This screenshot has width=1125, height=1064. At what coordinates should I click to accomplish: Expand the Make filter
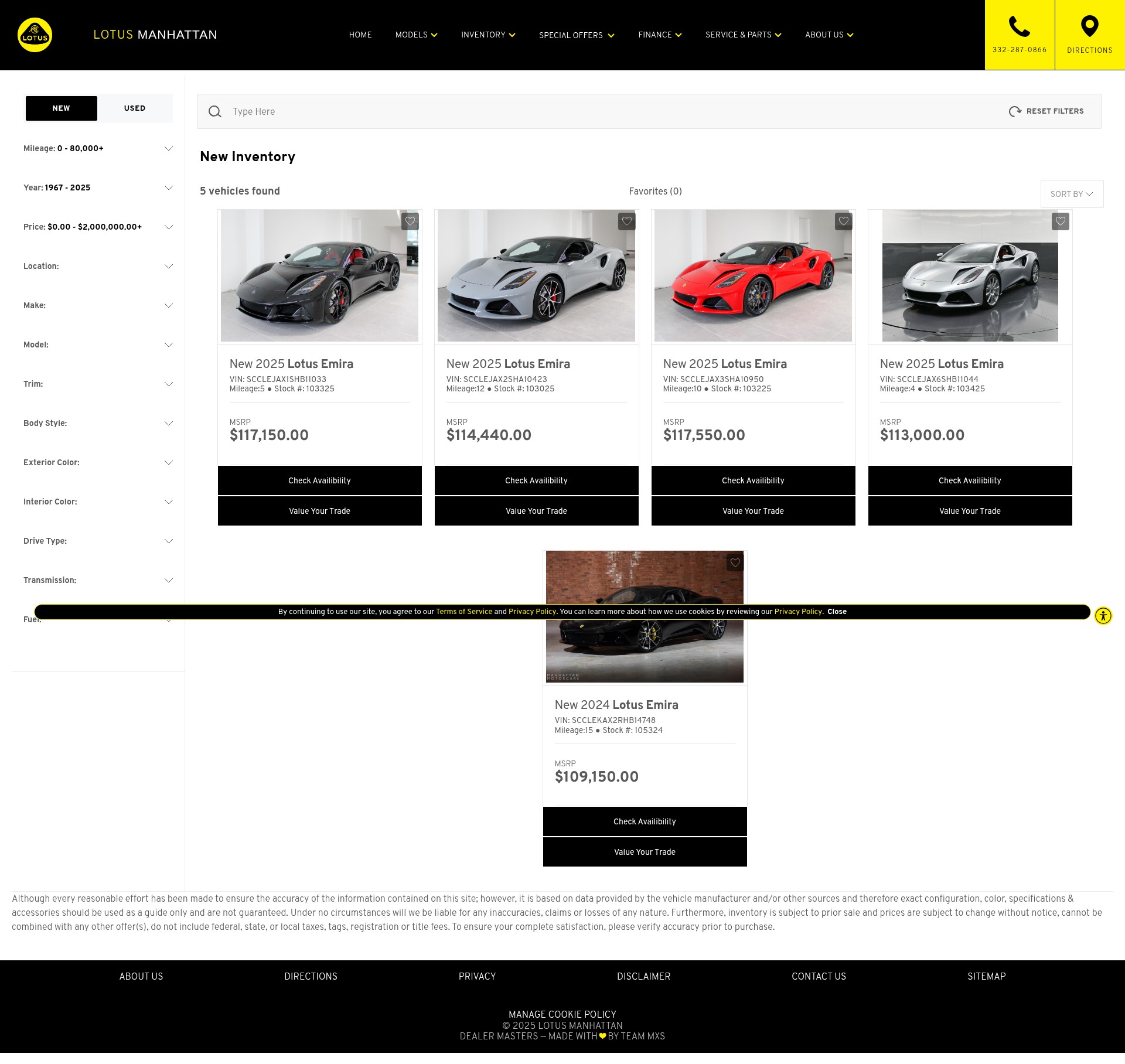[x=98, y=306]
